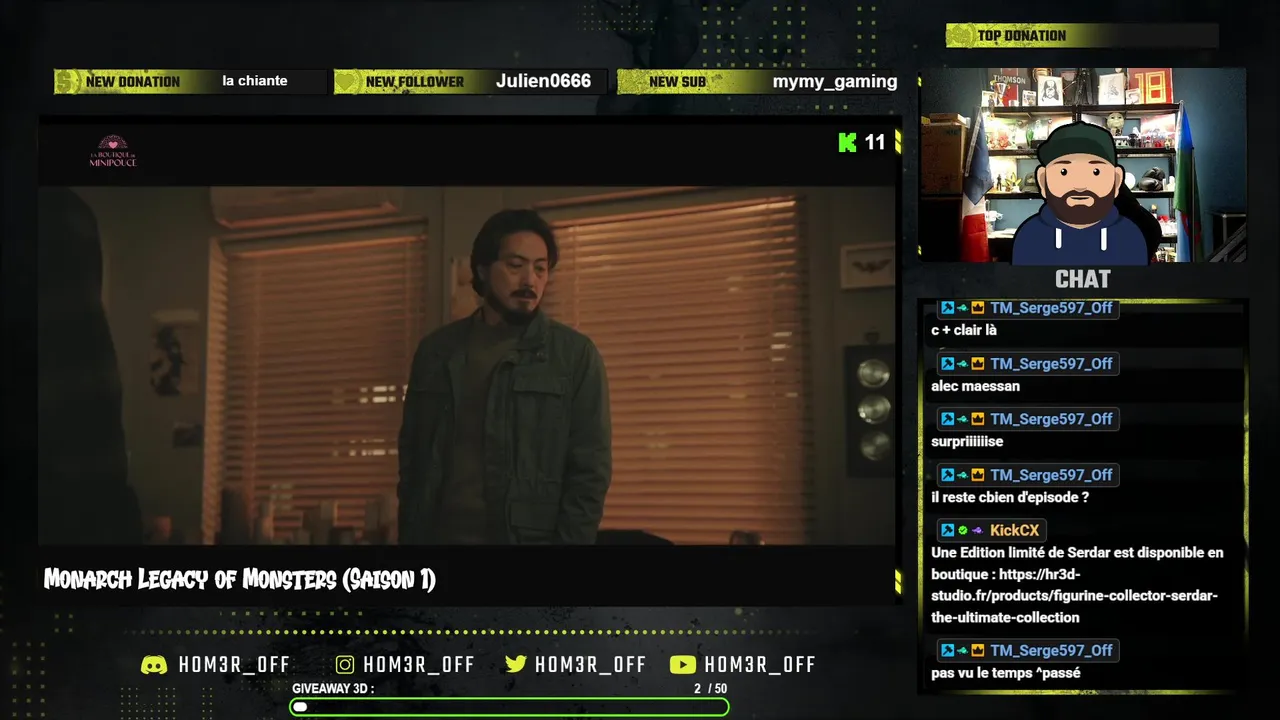Click TM_Serge597_Off above 'c + clair là'
Image resolution: width=1280 pixels, height=720 pixels.
point(1051,308)
